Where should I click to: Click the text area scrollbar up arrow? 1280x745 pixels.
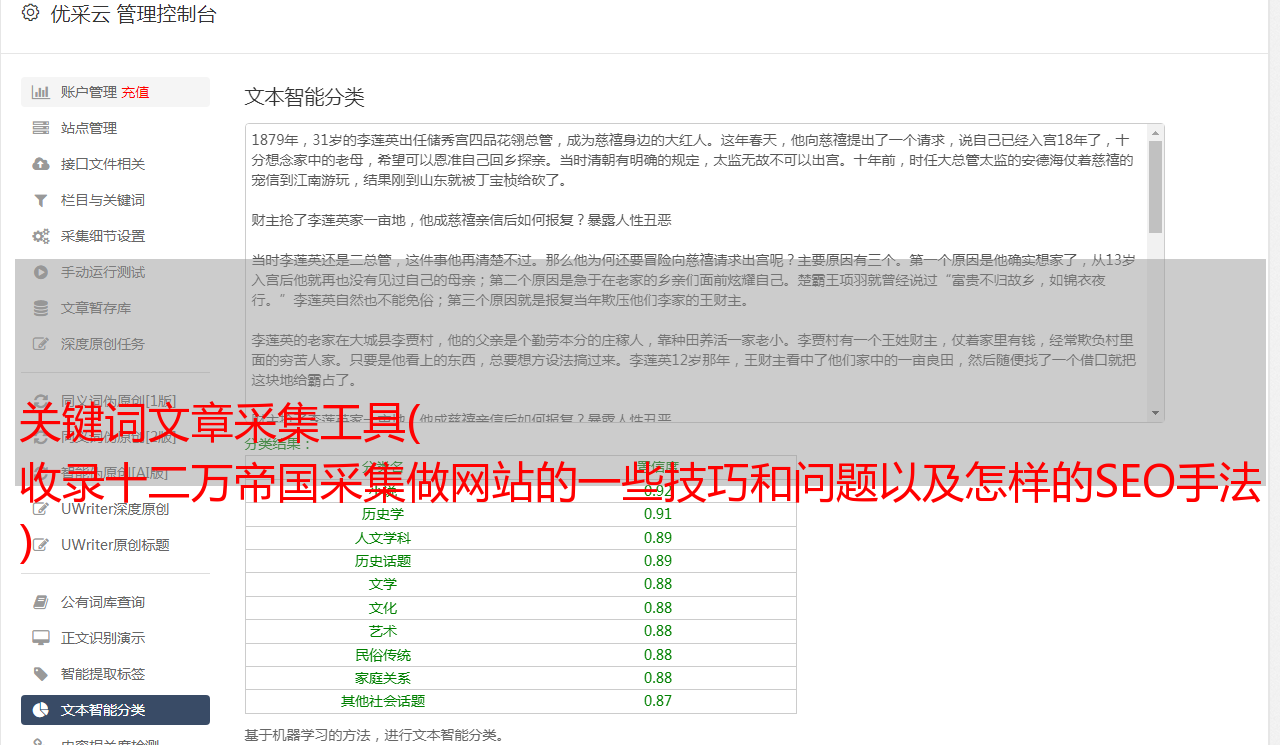click(1156, 133)
